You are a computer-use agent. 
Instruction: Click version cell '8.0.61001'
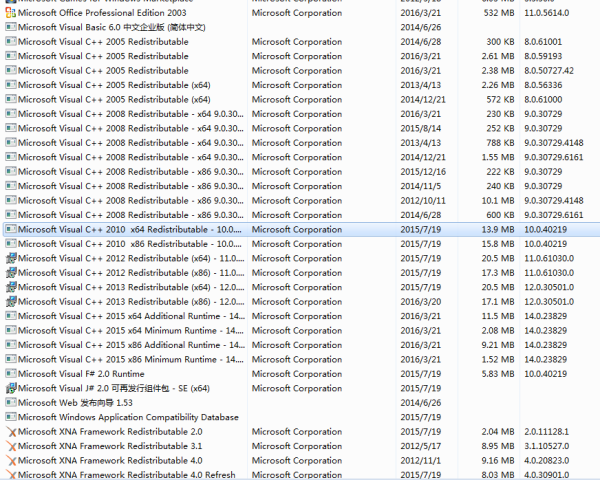[x=543, y=42]
